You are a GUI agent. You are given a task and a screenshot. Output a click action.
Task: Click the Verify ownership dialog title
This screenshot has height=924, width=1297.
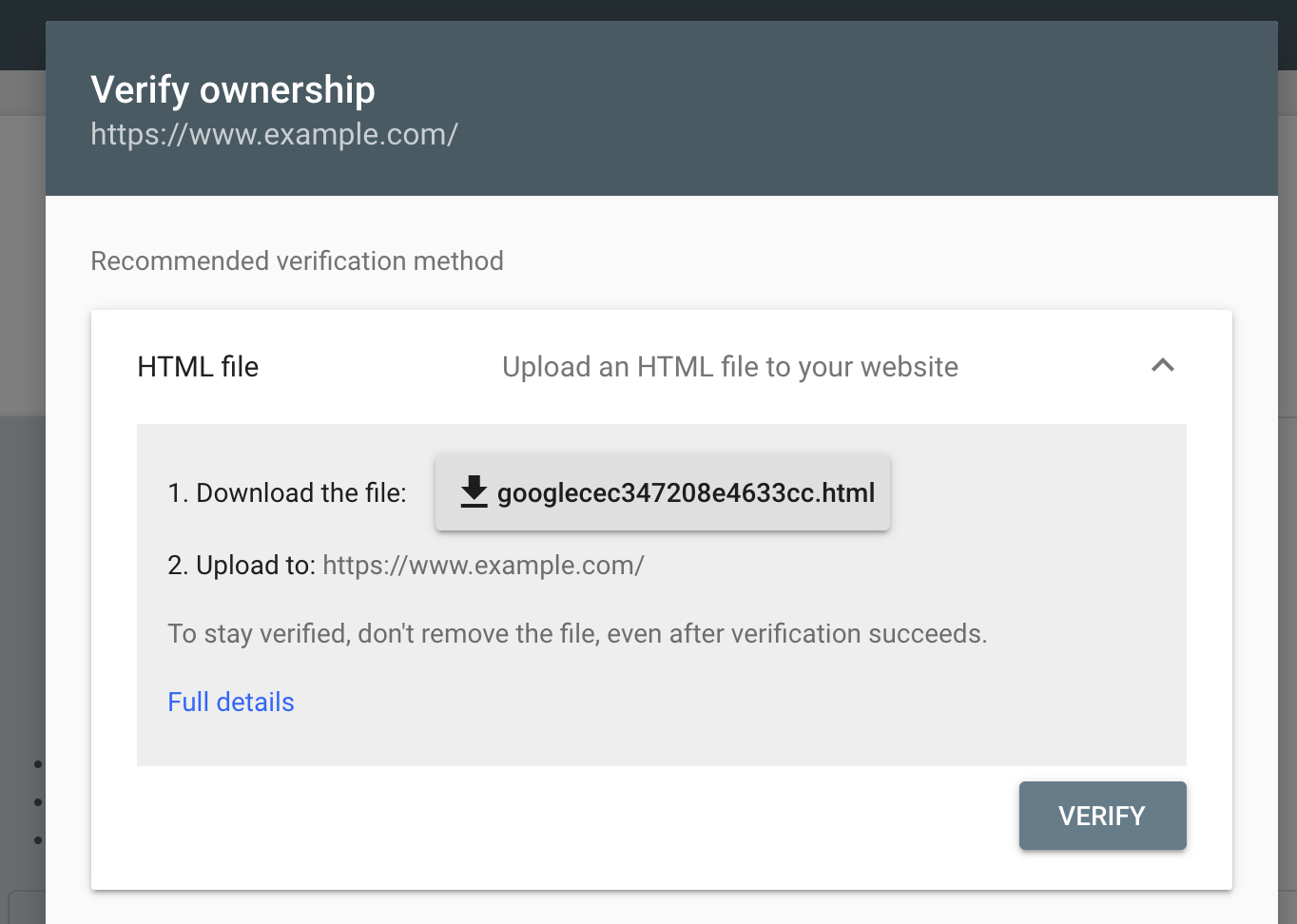[233, 89]
